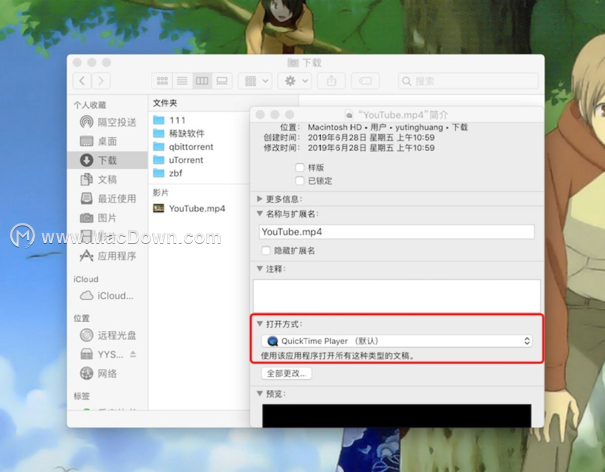Image resolution: width=605 pixels, height=472 pixels.
Task: Open AirDrop (隔空投送) in sidebar
Action: pyautogui.click(x=108, y=122)
